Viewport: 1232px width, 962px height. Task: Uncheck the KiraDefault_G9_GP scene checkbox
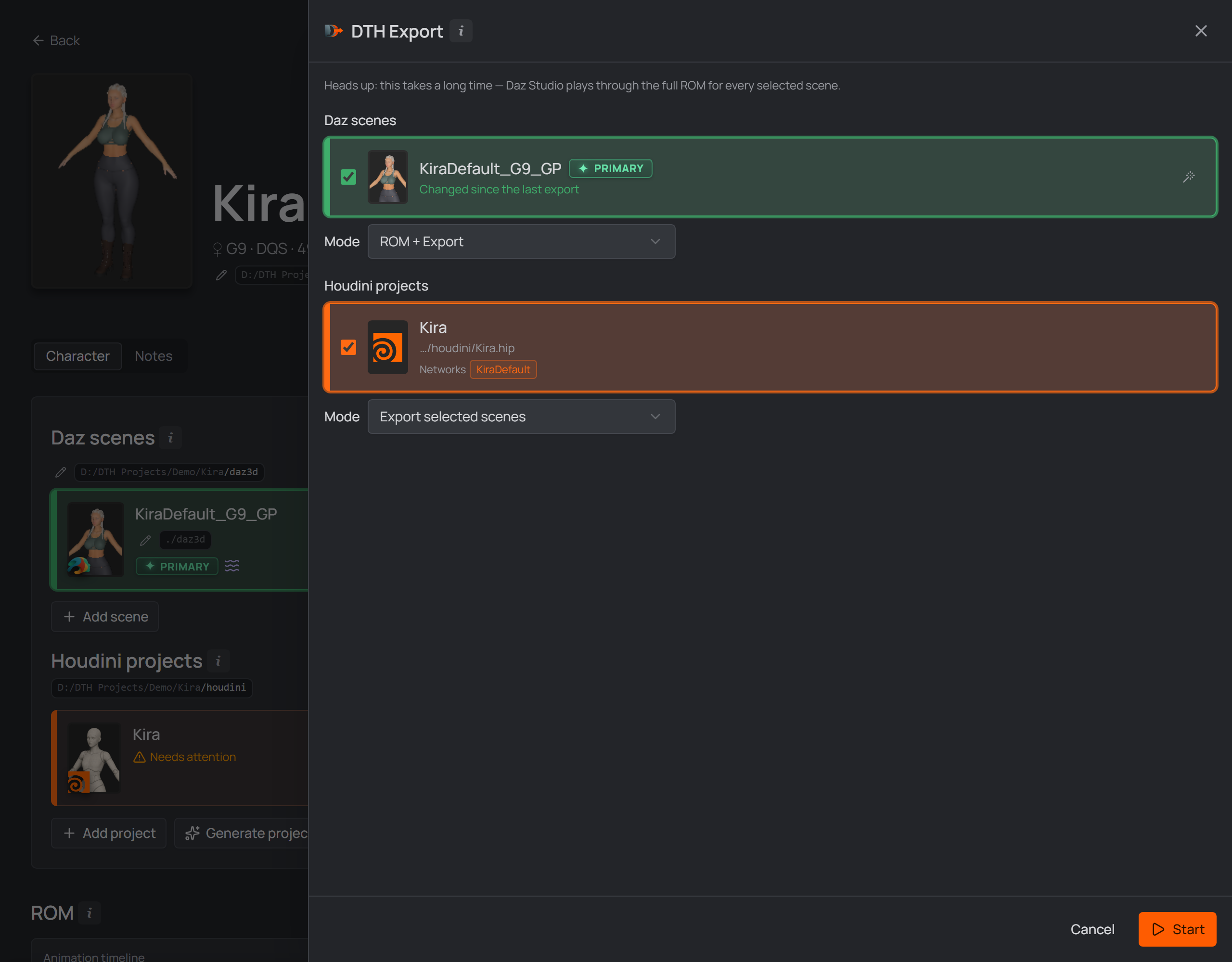pos(348,177)
